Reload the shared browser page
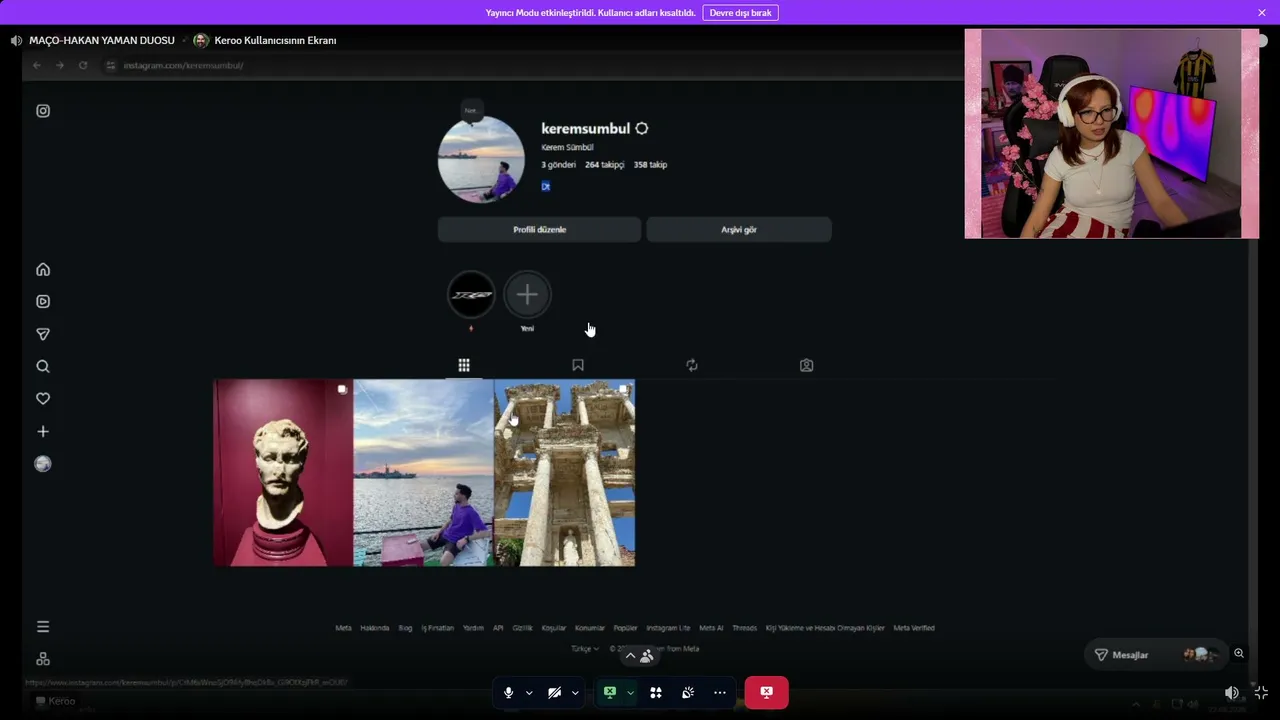Viewport: 1280px width, 720px height. point(83,65)
